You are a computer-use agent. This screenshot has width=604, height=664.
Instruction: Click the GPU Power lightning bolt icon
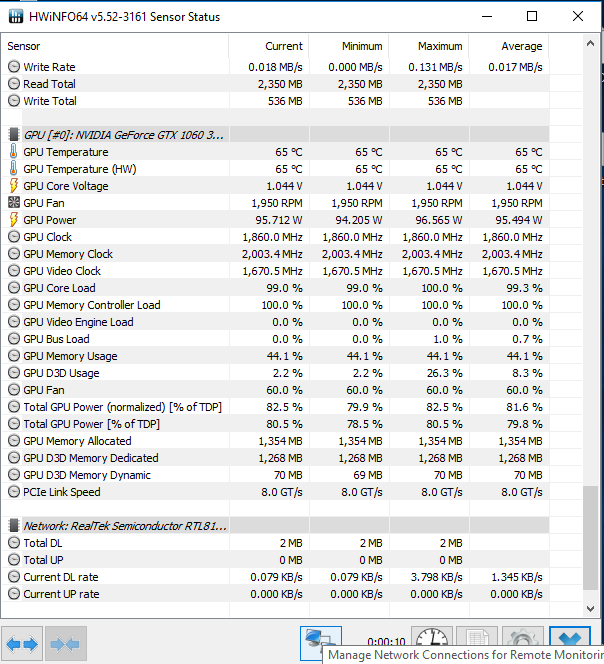coord(14,220)
